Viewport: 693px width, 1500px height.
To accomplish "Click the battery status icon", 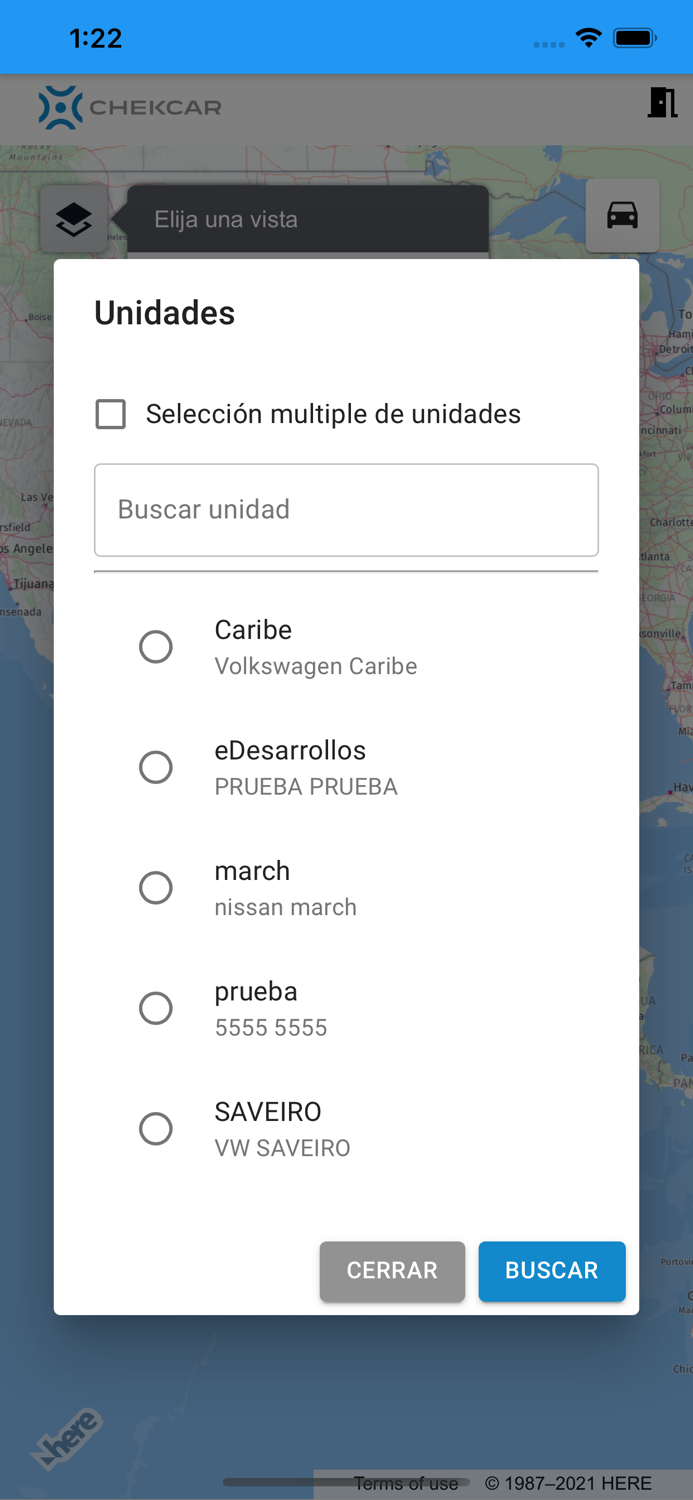I will pyautogui.click(x=634, y=38).
